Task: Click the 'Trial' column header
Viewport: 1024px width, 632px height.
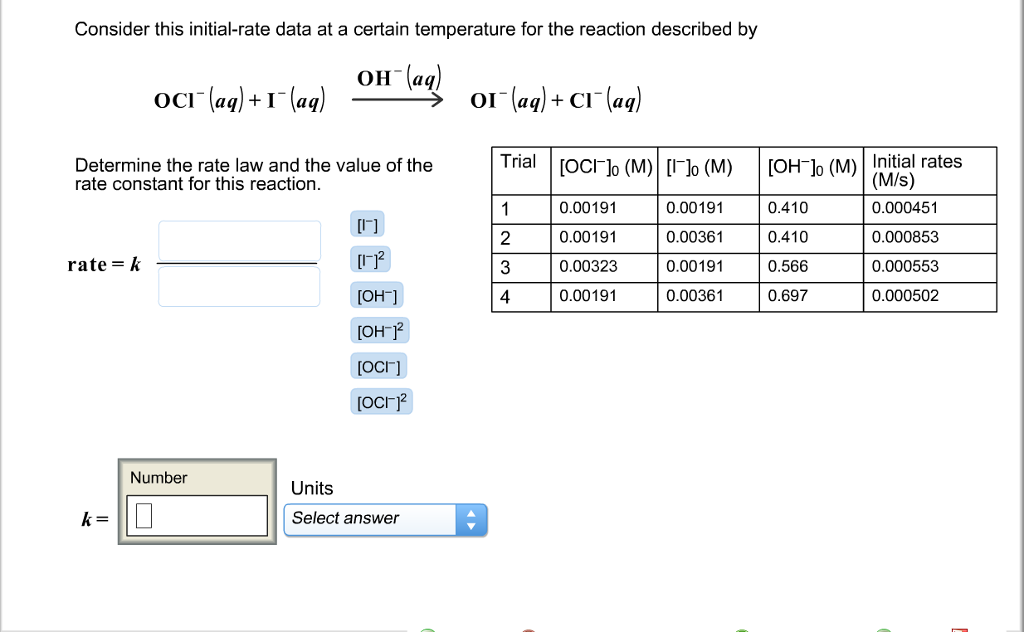Action: coord(519,163)
